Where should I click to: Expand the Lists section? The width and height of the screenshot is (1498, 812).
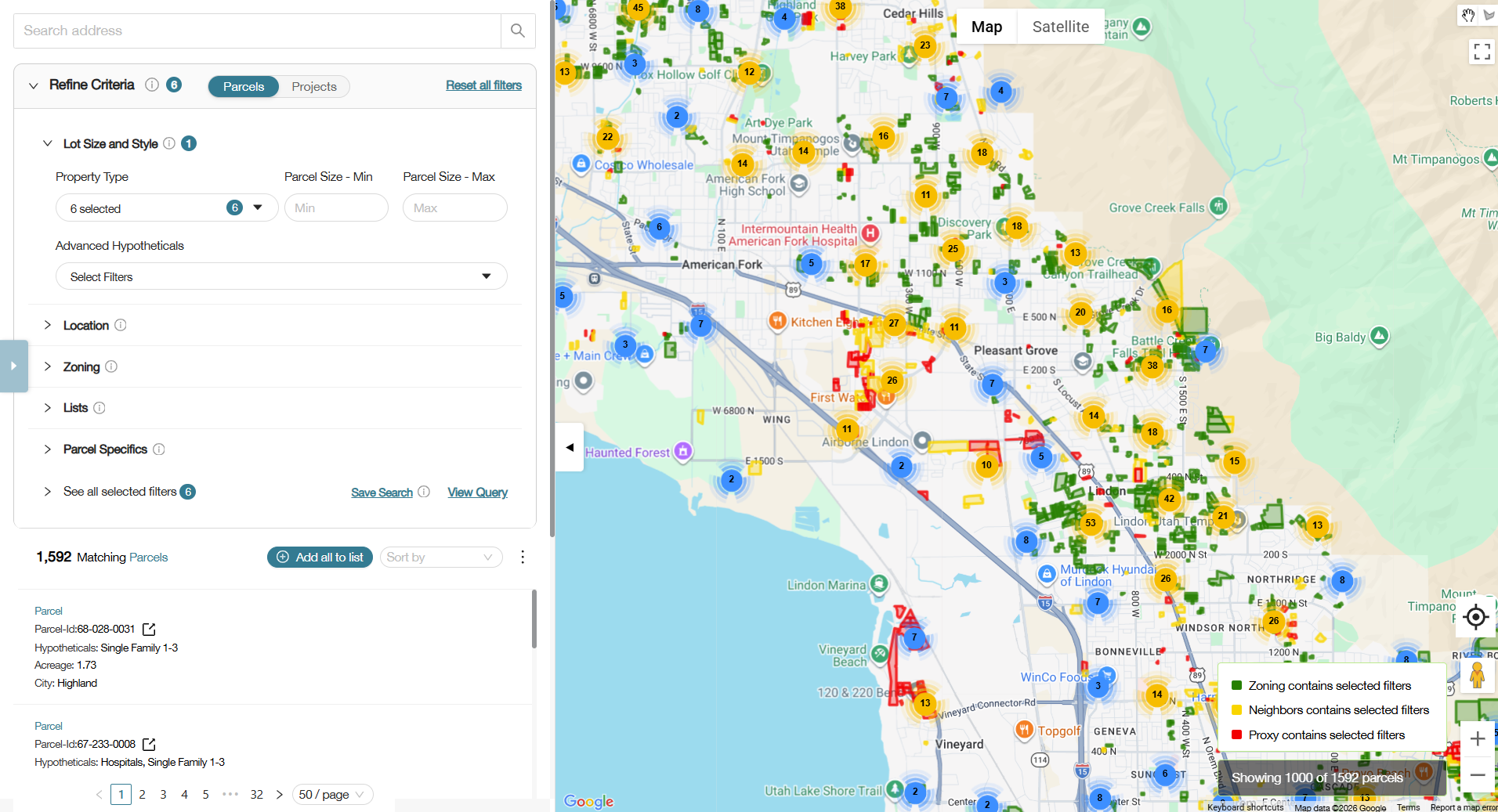click(x=47, y=408)
